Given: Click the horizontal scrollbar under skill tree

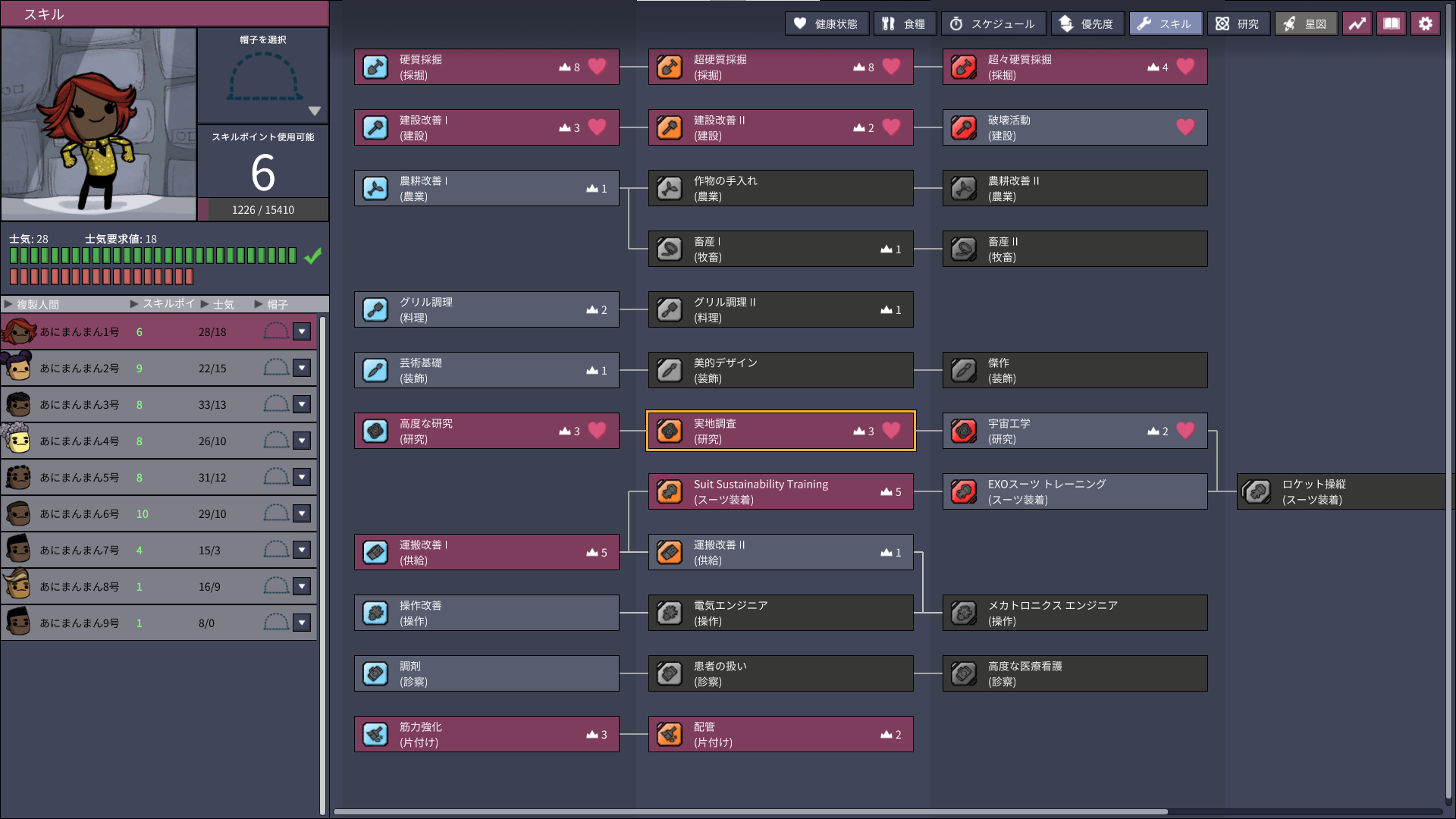Looking at the screenshot, I should coord(751,811).
